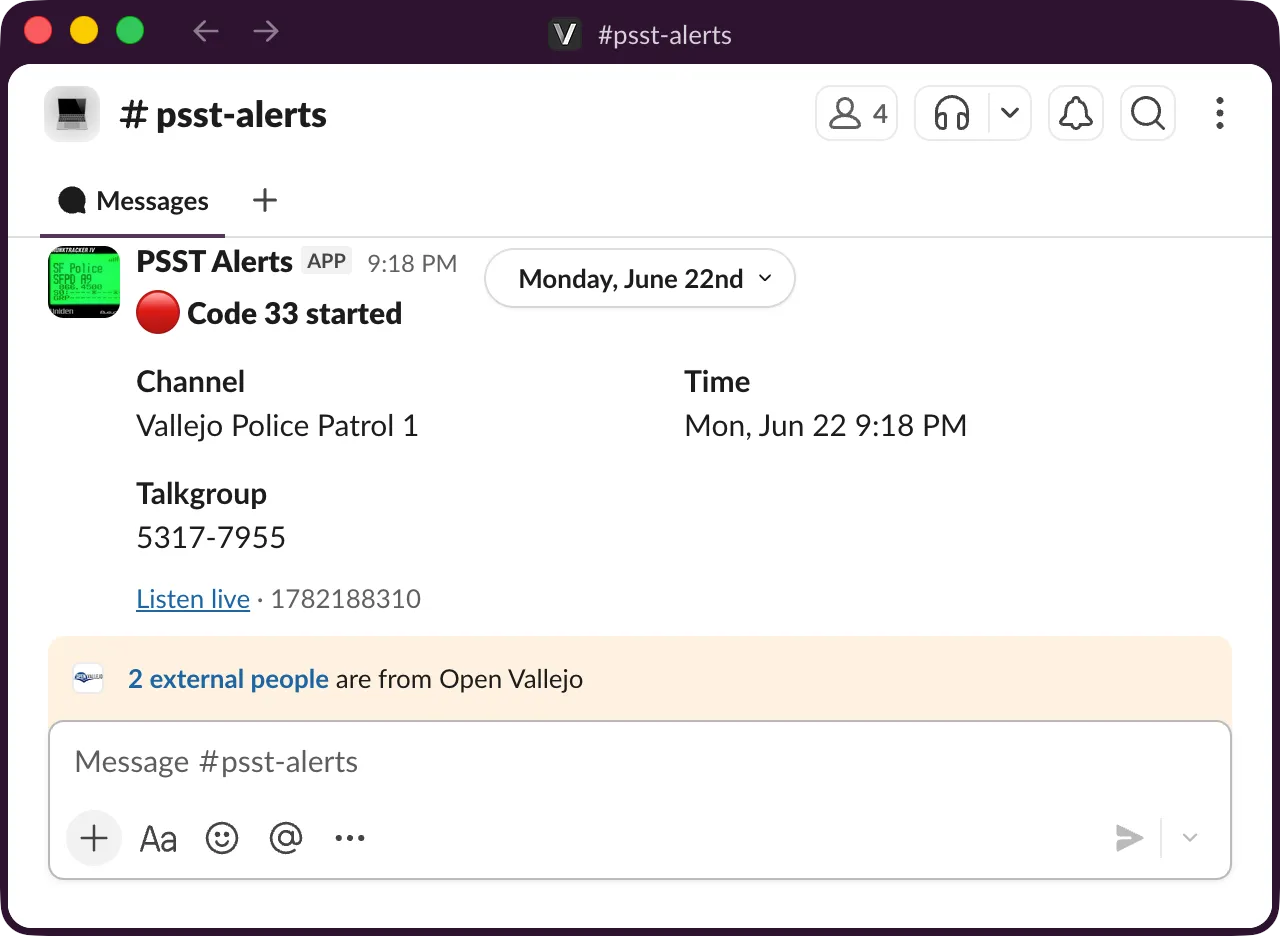
Task: Open the Monday, June 22nd date dropdown
Action: point(640,278)
